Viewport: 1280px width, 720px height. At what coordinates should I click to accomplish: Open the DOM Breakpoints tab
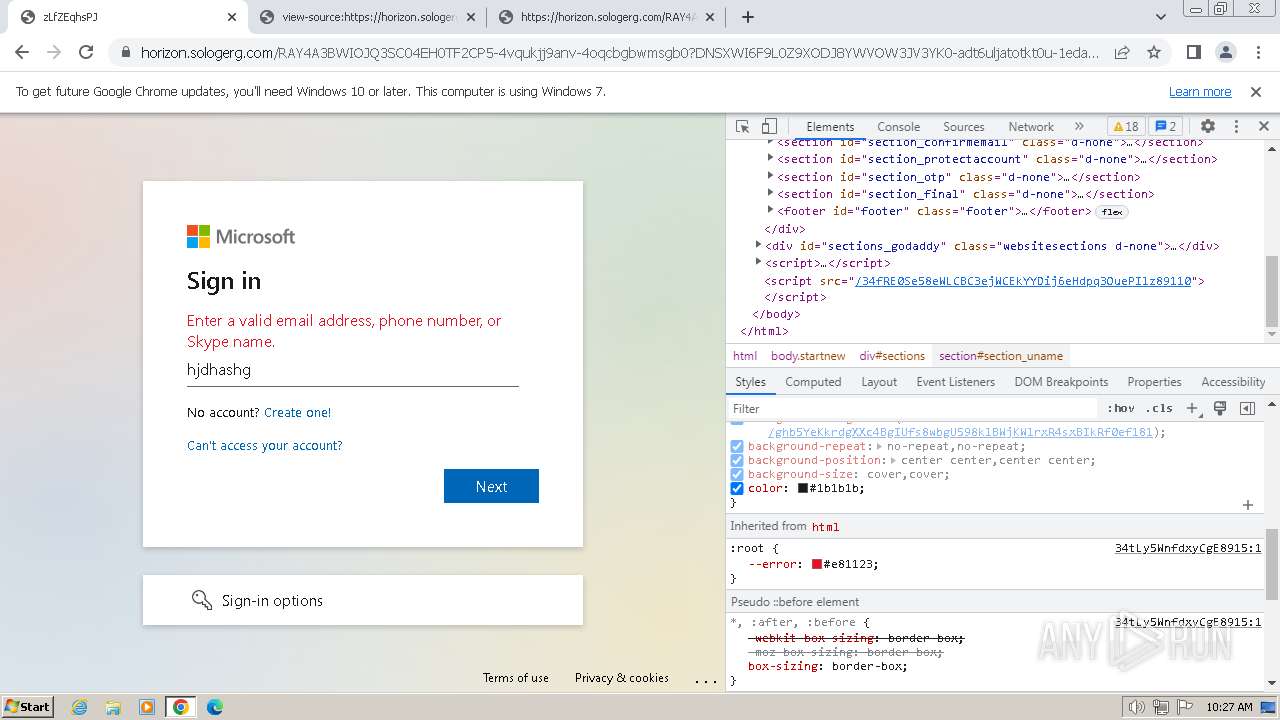pyautogui.click(x=1061, y=382)
